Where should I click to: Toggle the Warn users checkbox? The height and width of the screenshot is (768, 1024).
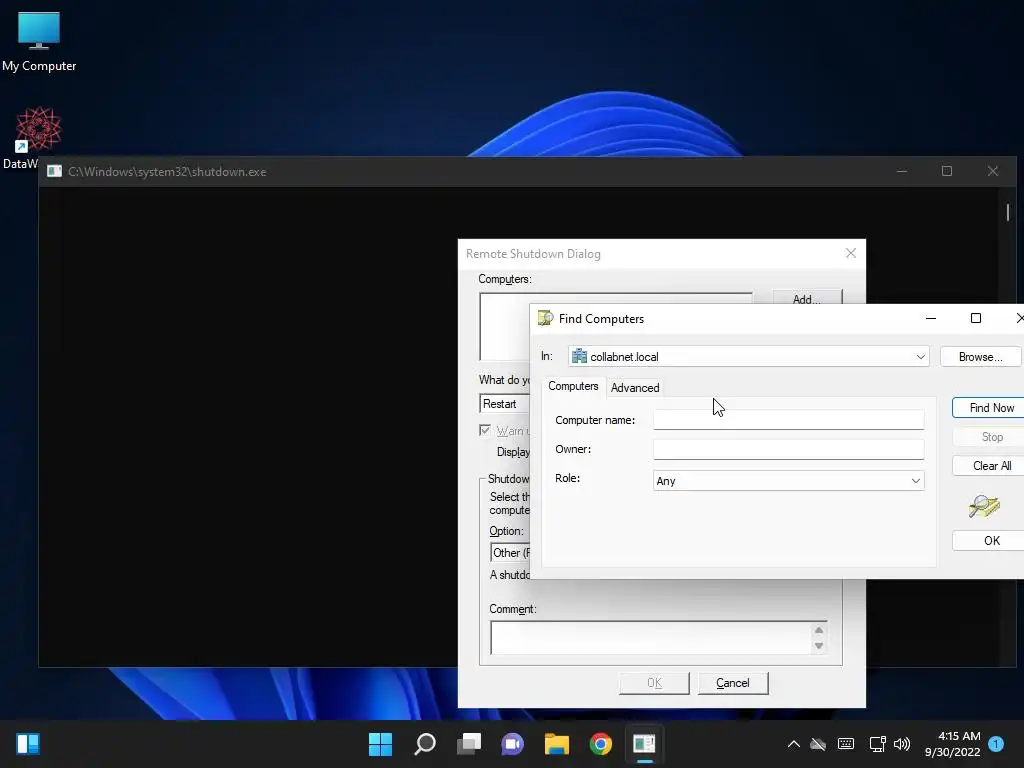coord(485,430)
